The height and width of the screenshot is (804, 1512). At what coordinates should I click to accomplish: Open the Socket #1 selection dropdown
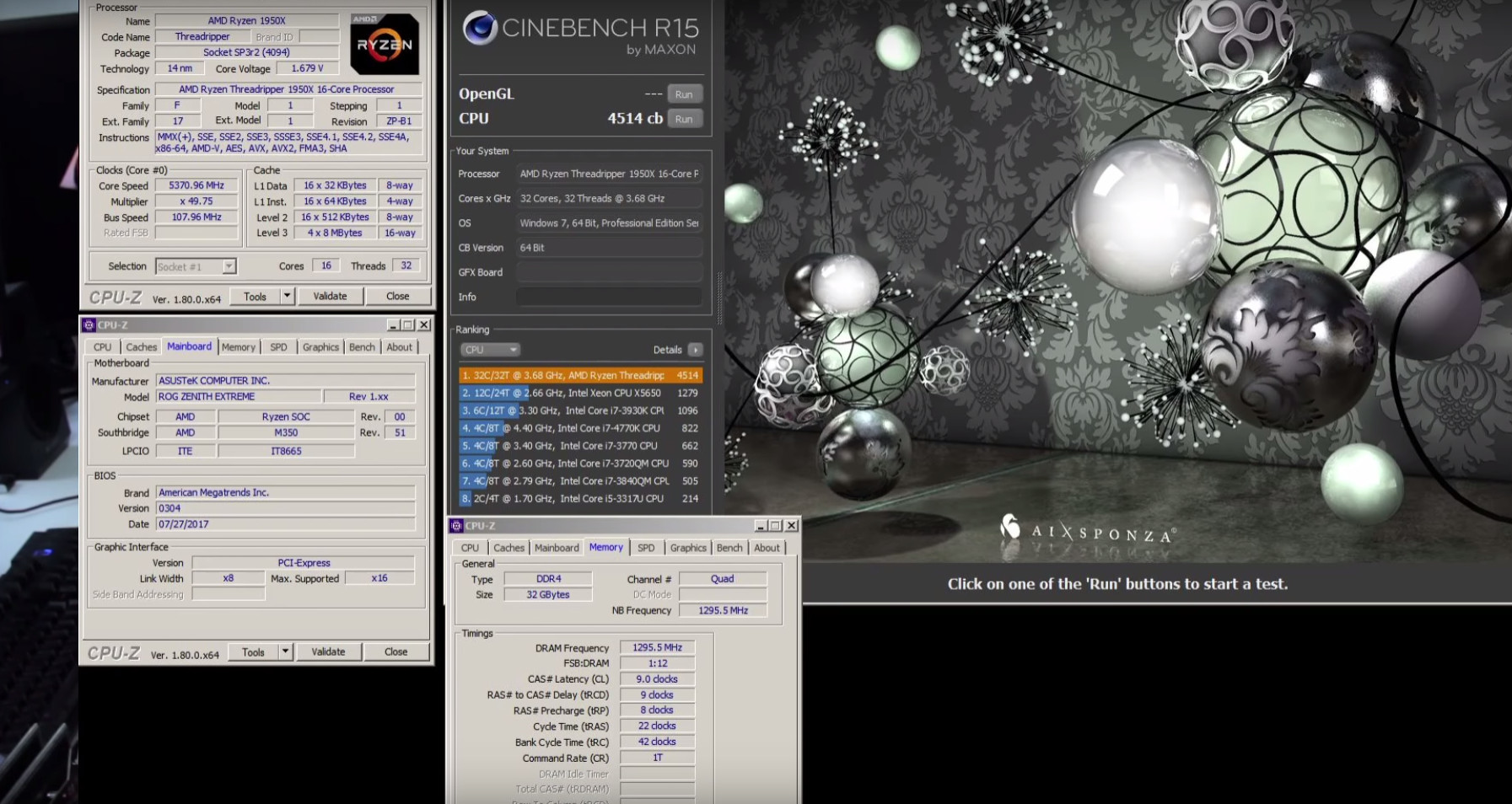point(229,267)
